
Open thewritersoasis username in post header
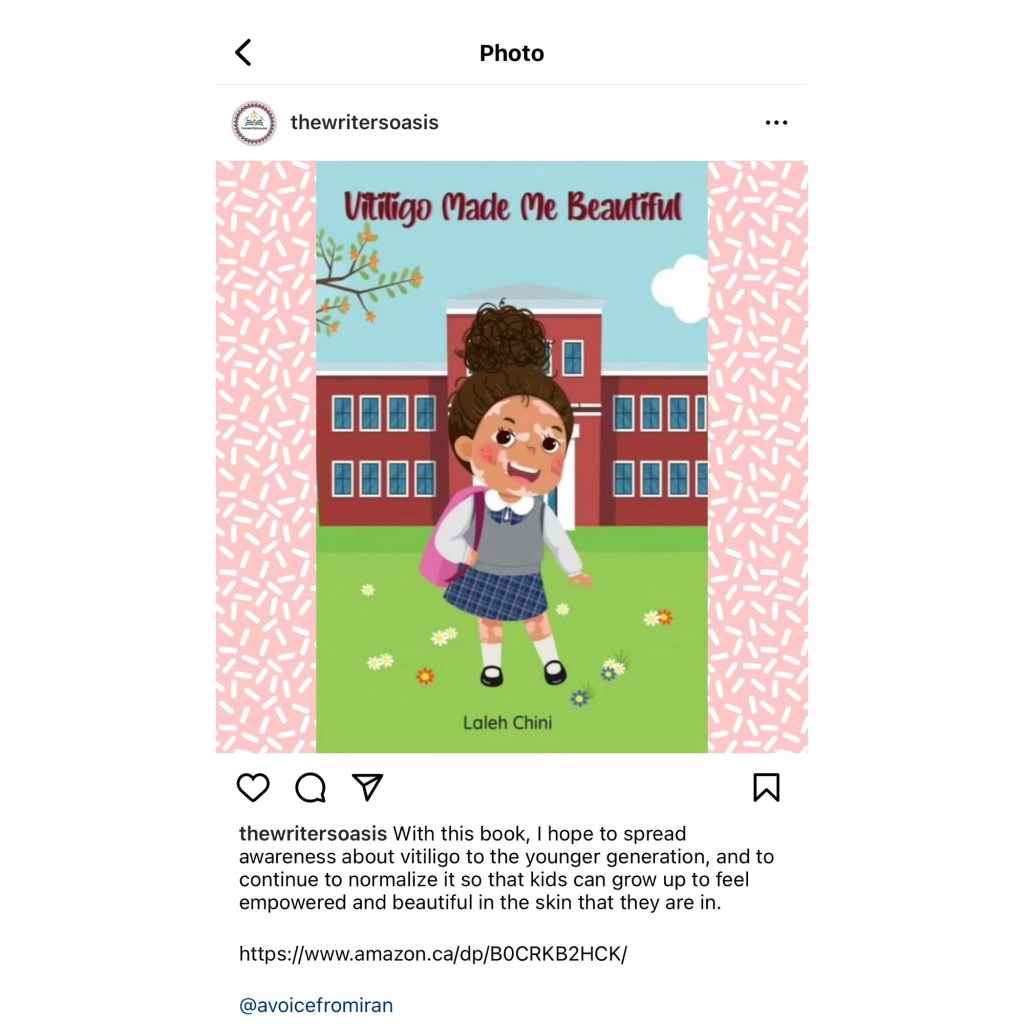click(x=364, y=122)
